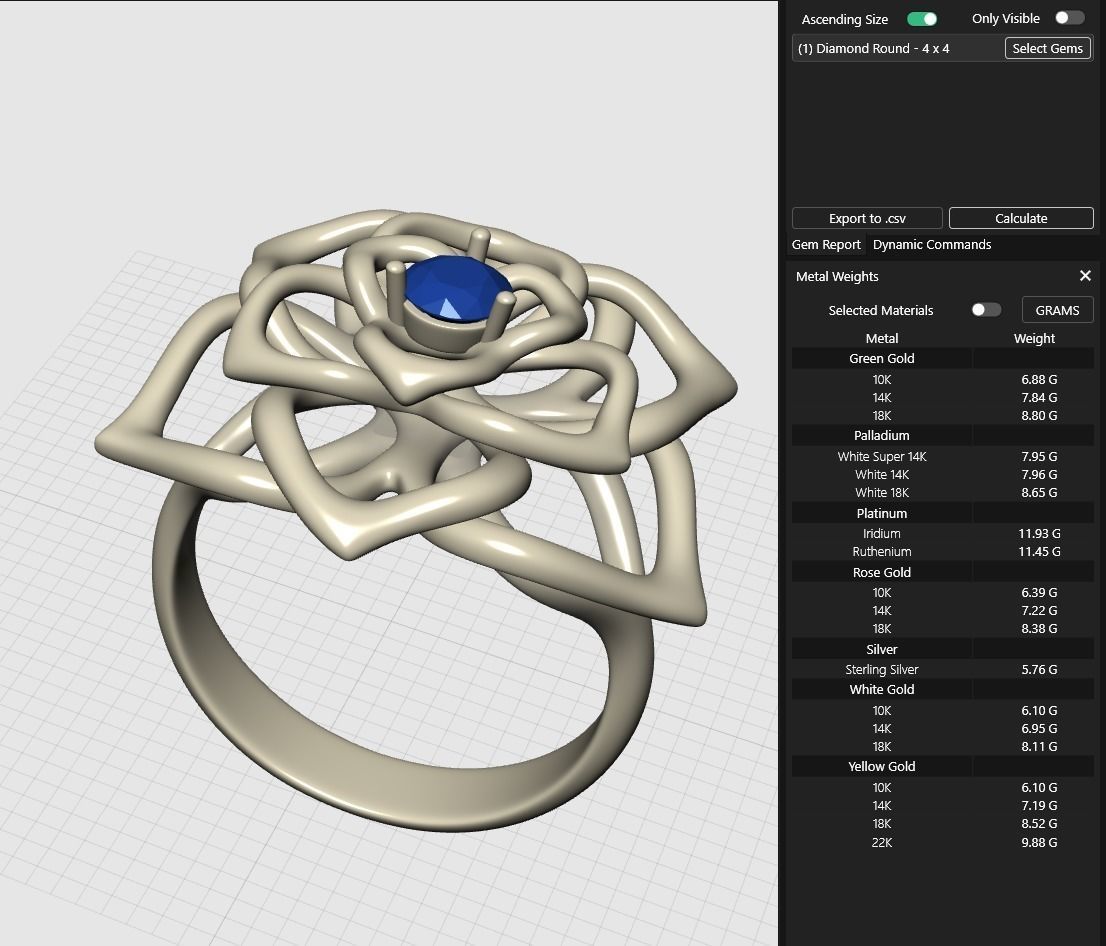Viewport: 1106px width, 946px height.
Task: Click the 7.19 G weight value
Action: [x=1039, y=806]
